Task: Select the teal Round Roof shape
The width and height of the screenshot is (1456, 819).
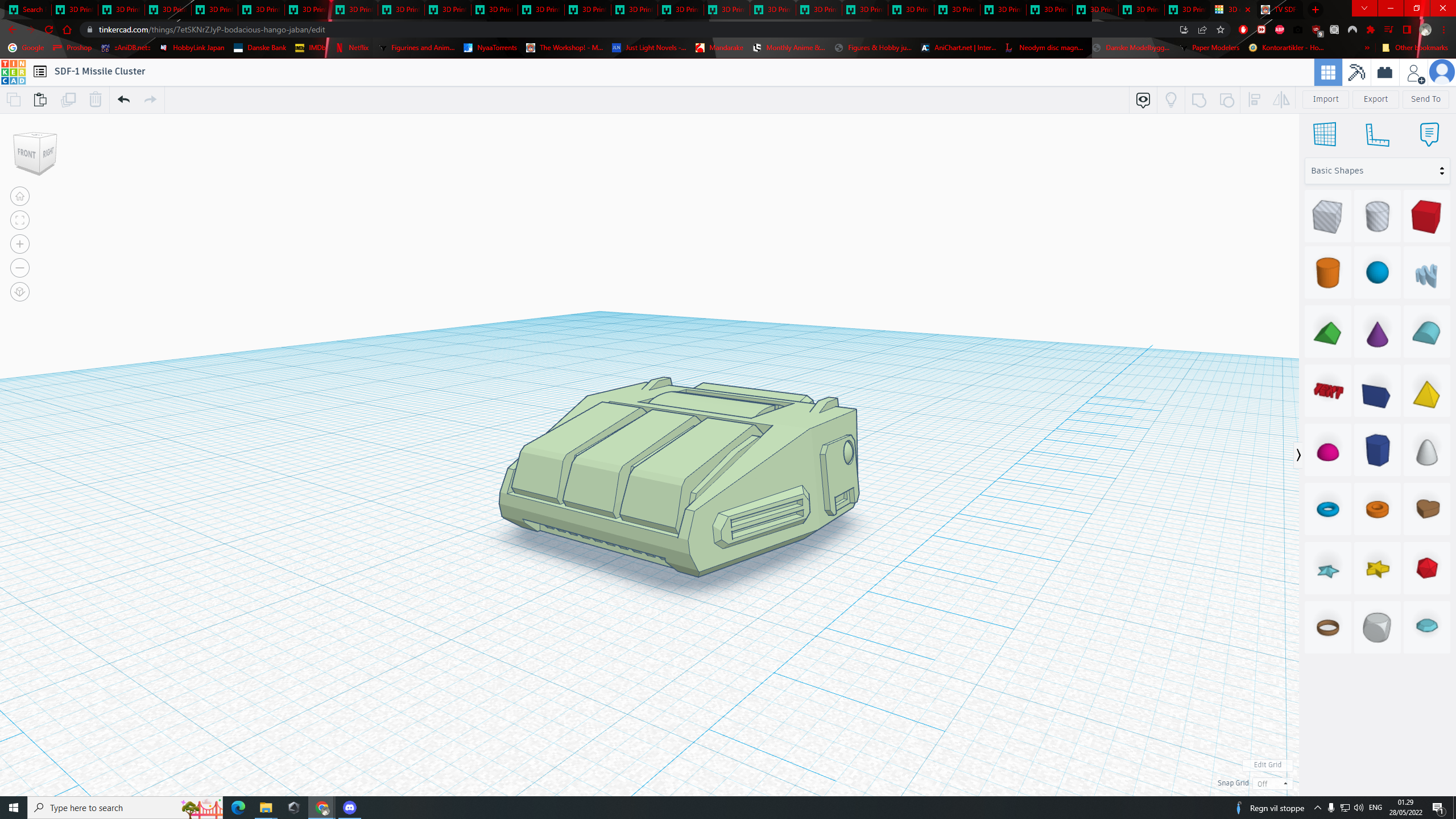Action: click(1426, 333)
